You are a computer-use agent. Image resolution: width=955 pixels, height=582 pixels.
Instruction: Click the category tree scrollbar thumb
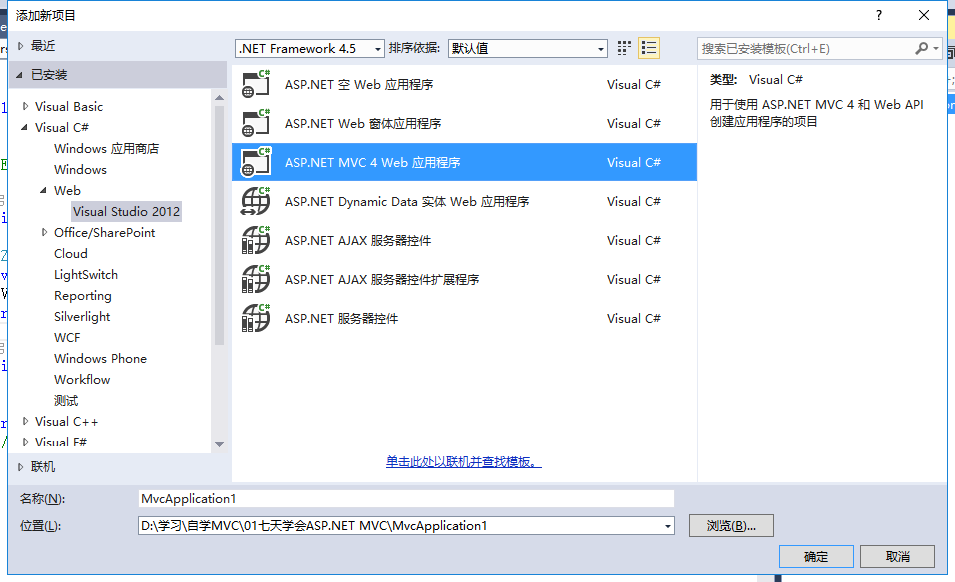click(219, 225)
